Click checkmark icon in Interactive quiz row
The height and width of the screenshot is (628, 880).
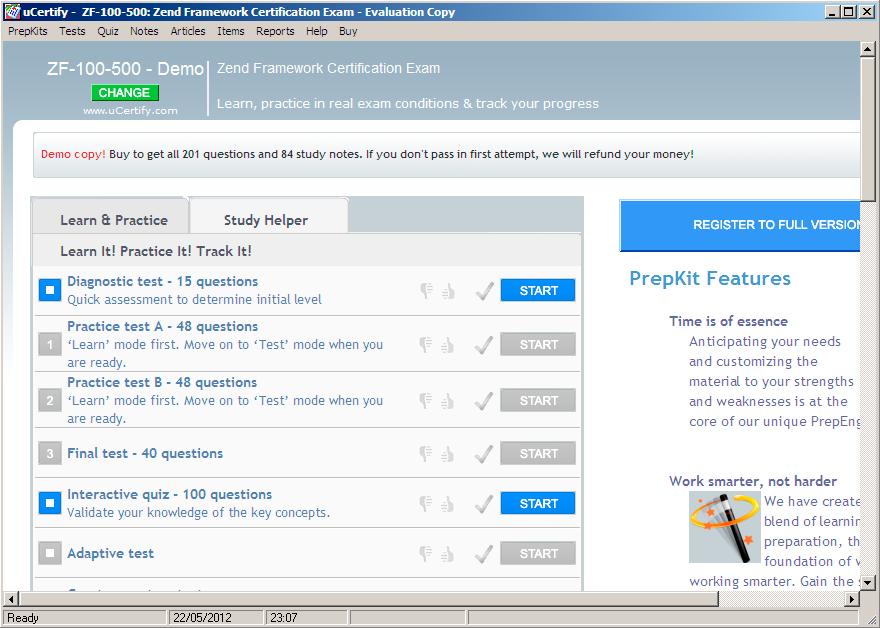484,503
